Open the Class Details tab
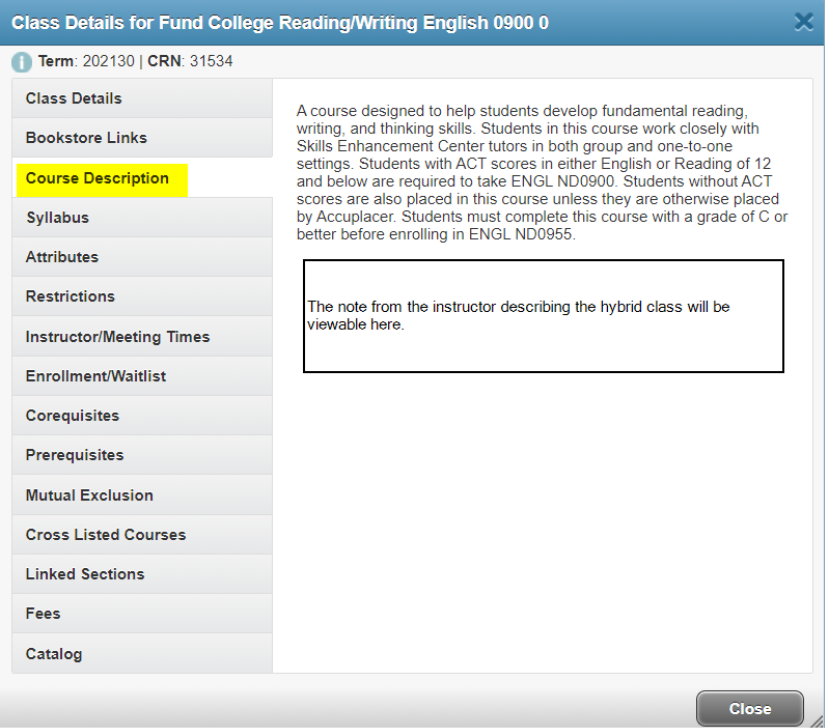The height and width of the screenshot is (728, 825). 74,98
